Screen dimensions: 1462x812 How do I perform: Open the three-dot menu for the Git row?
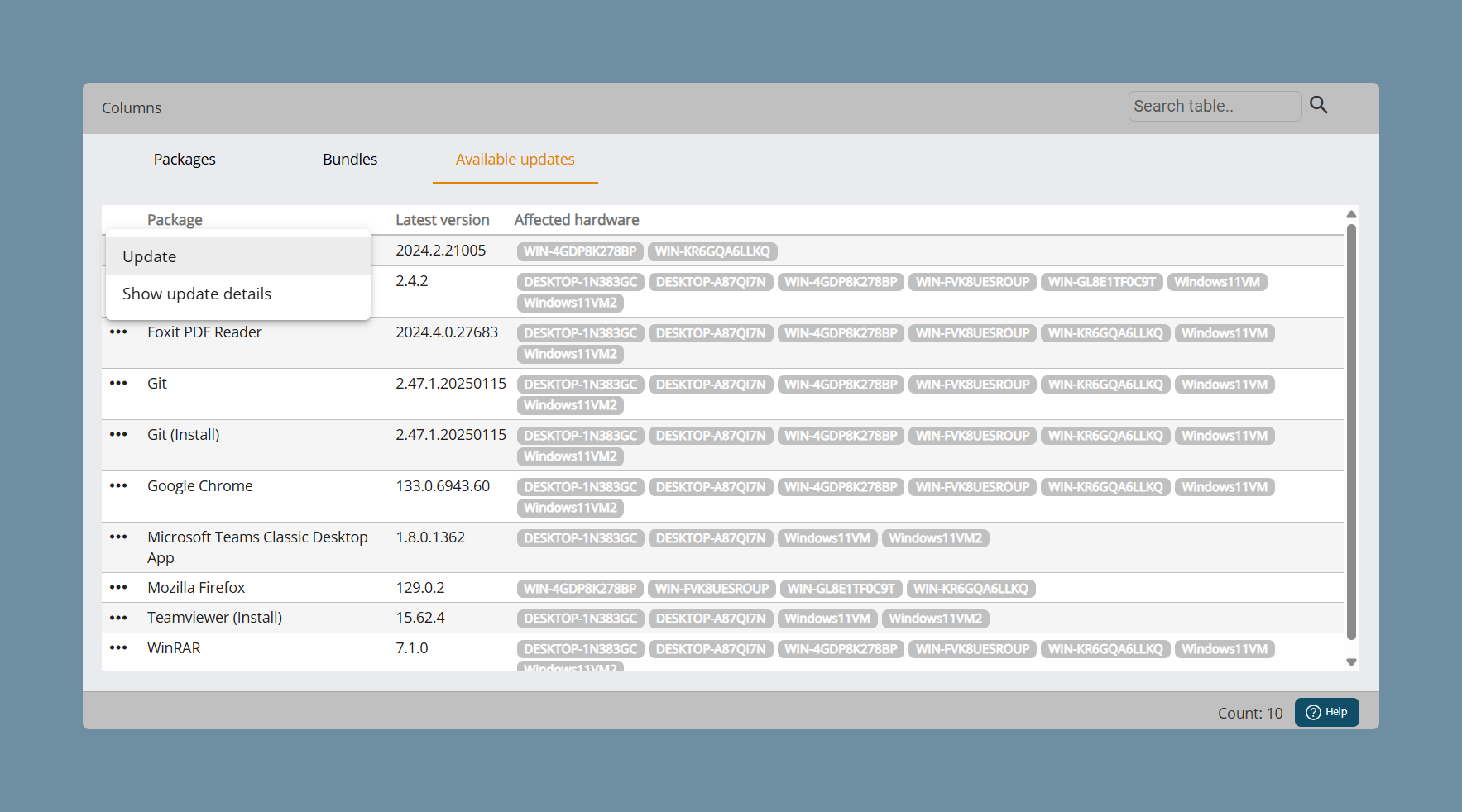(x=118, y=384)
